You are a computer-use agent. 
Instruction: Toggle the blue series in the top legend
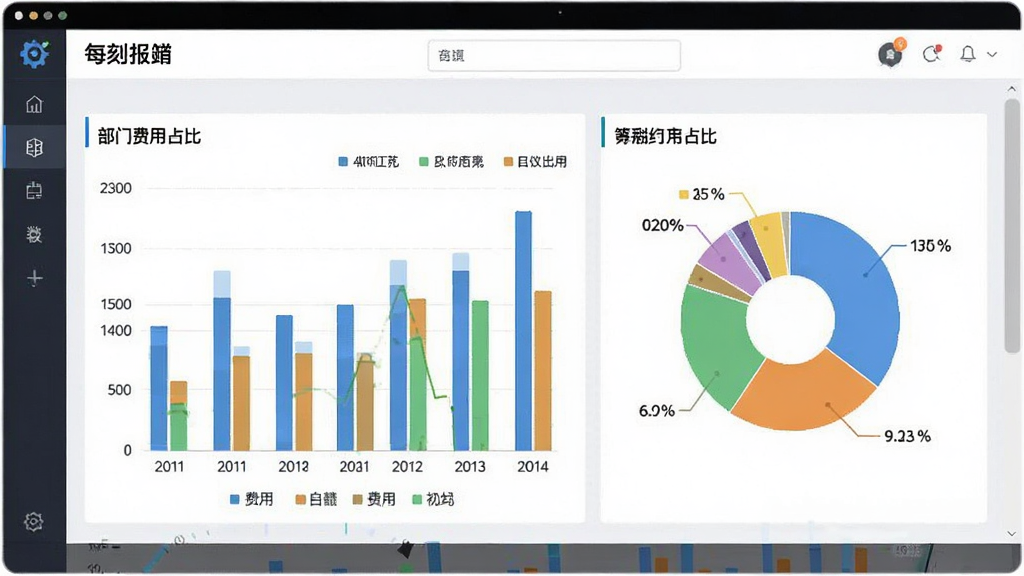coord(368,161)
